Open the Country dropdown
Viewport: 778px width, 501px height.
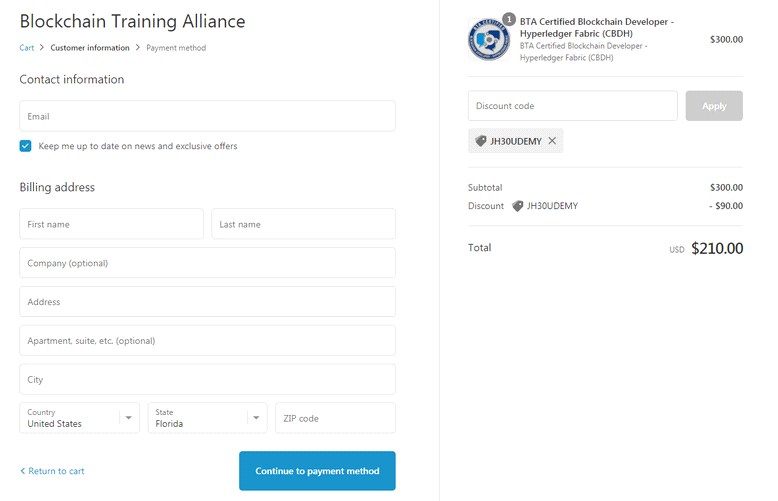click(79, 418)
